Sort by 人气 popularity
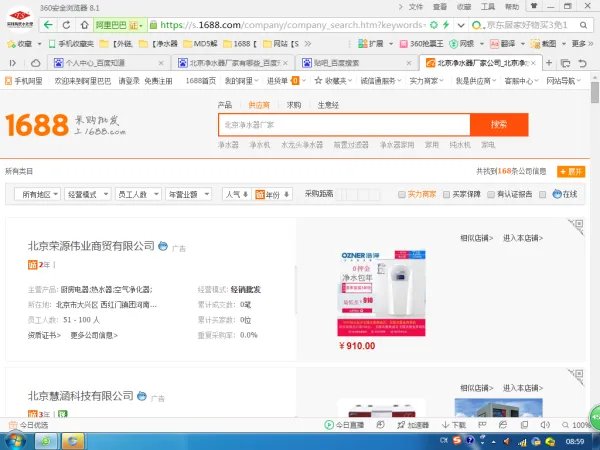The width and height of the screenshot is (600, 450). pyautogui.click(x=237, y=194)
